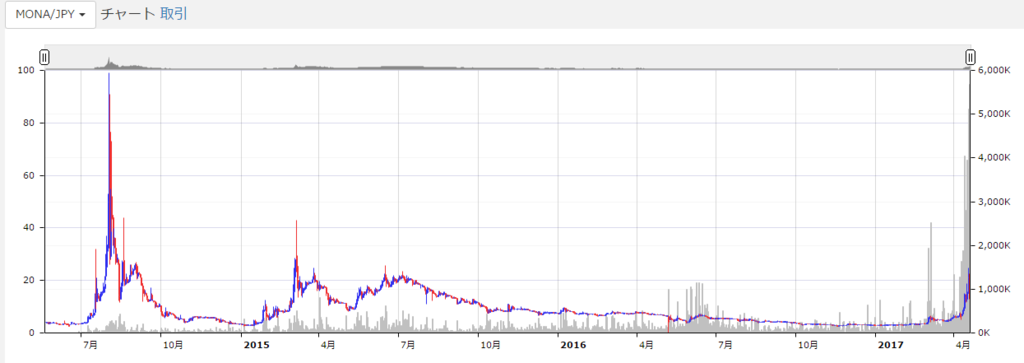Open the MONA/JPY pair dropdown
1024x363 pixels.
pyautogui.click(x=50, y=14)
